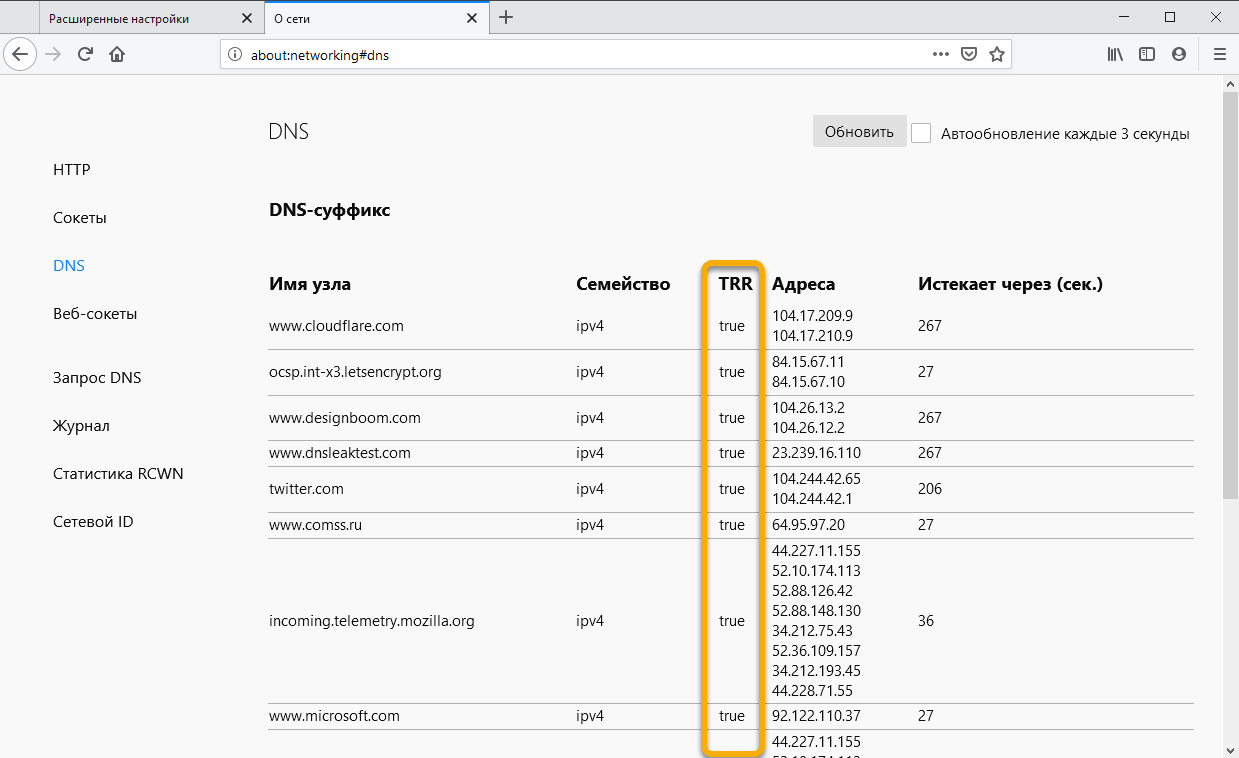
Task: Open Firefox account icon
Action: (x=1179, y=54)
